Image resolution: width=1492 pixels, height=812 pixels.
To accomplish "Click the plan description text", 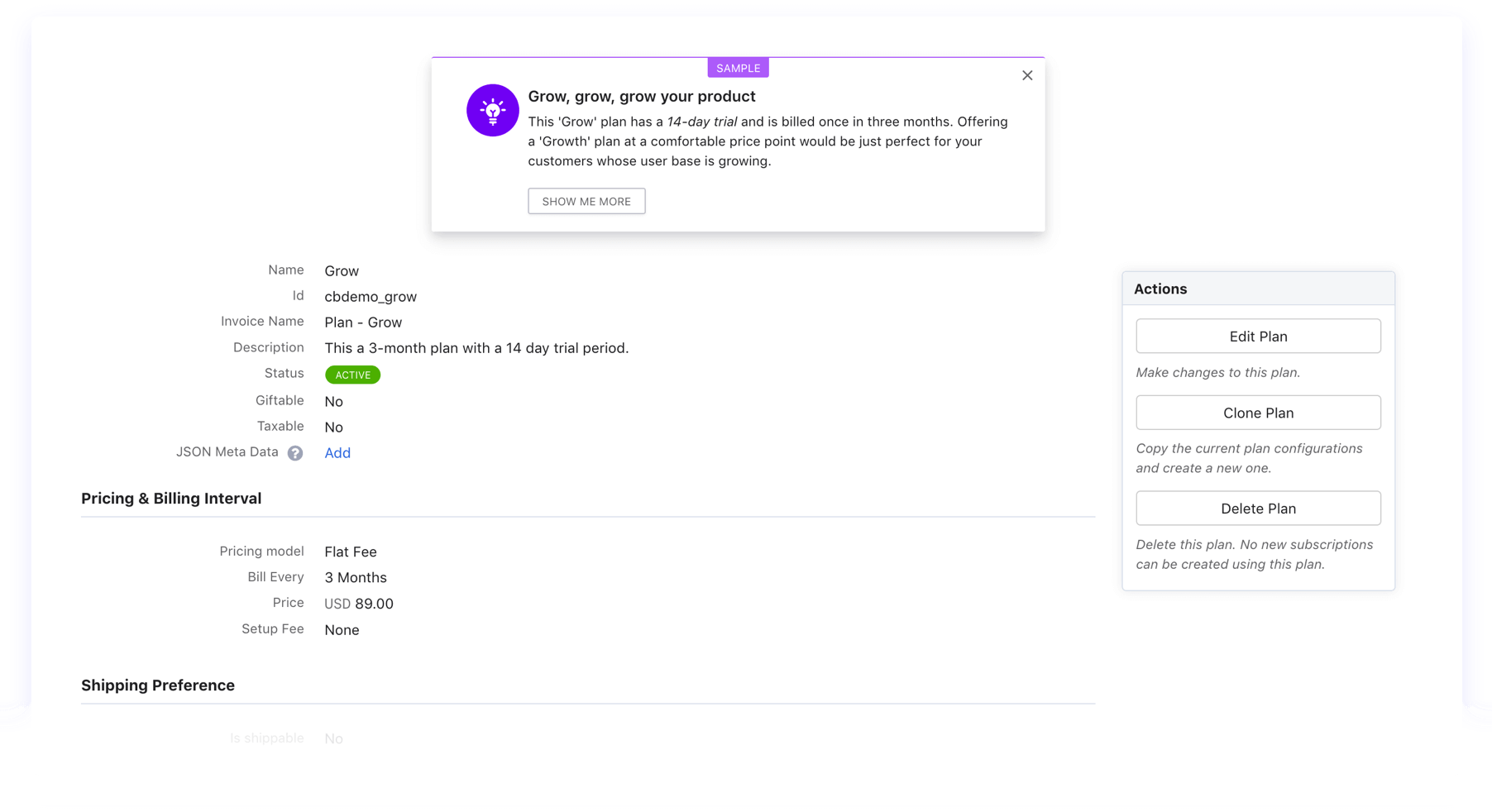I will pyautogui.click(x=476, y=348).
